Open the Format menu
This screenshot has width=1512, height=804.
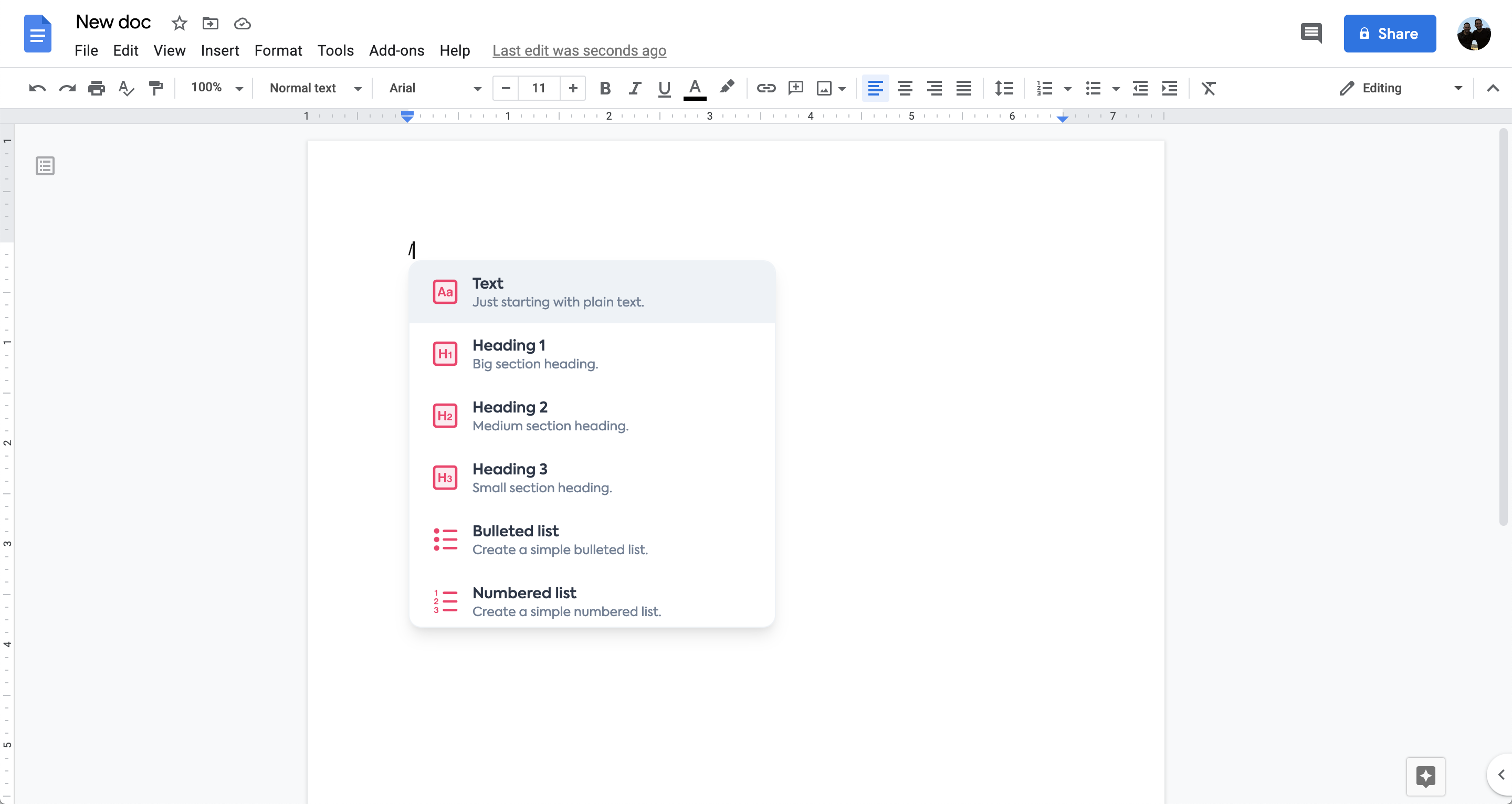click(278, 51)
